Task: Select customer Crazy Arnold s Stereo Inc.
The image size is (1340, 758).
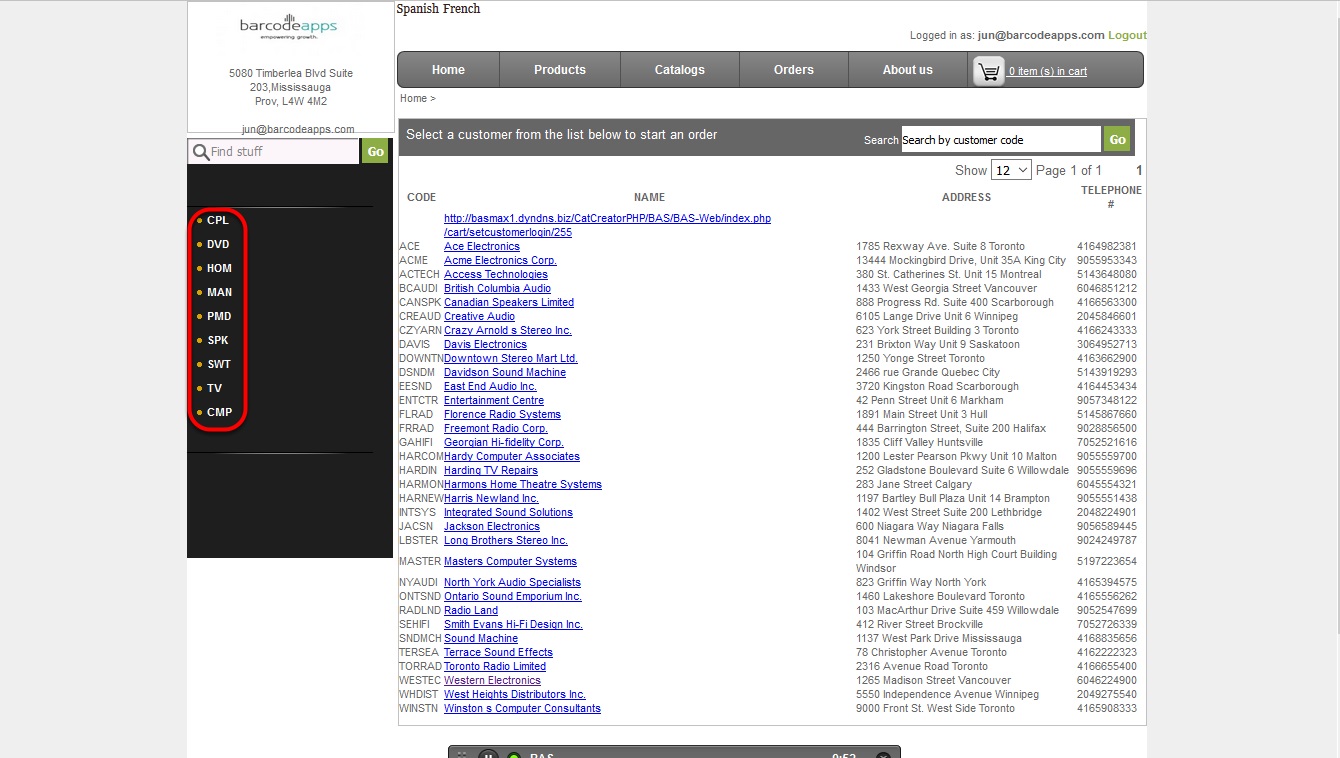Action: [508, 330]
